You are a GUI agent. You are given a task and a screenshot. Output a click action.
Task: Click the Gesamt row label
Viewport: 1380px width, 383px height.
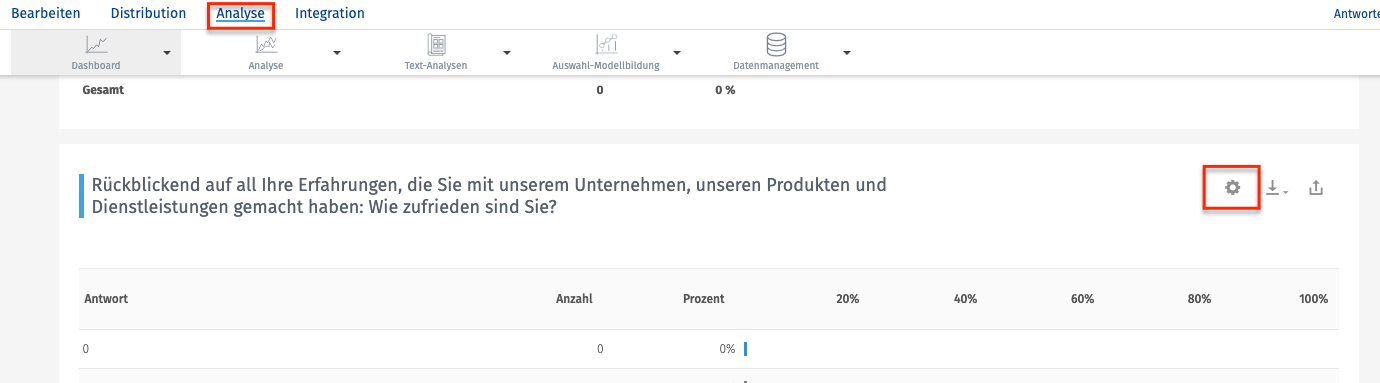[103, 90]
